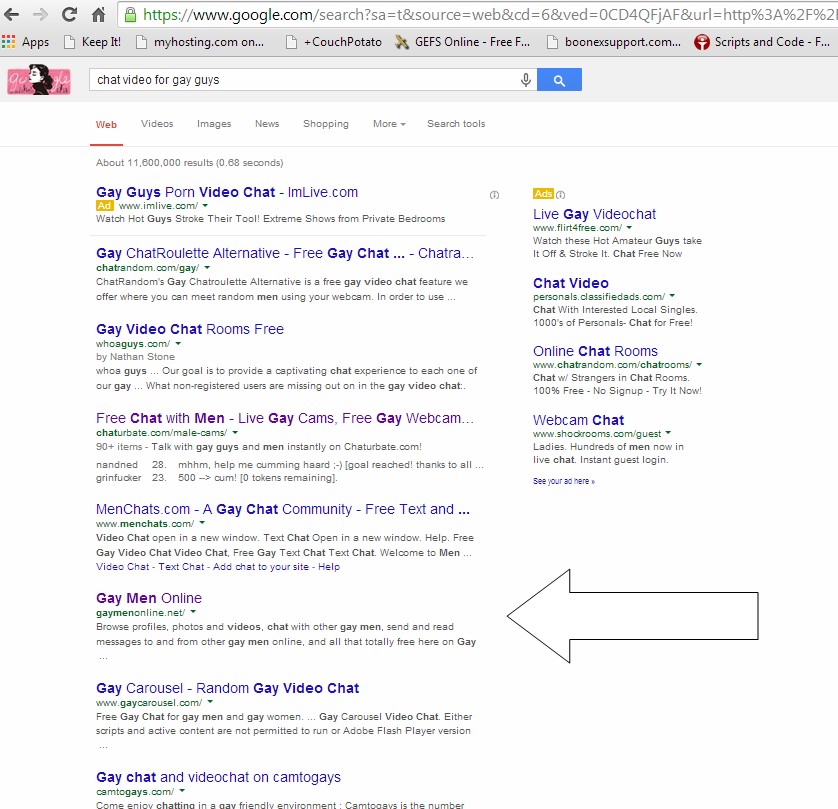The height and width of the screenshot is (809, 838).
Task: Open Gay Carousel Random Video Chat result
Action: click(x=227, y=688)
